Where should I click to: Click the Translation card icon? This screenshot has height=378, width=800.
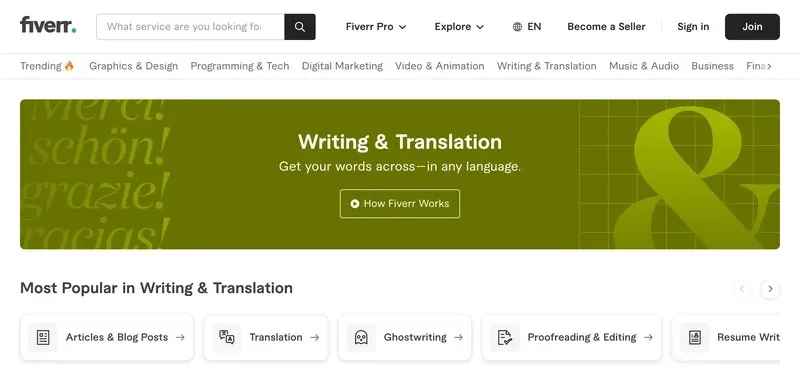point(227,337)
